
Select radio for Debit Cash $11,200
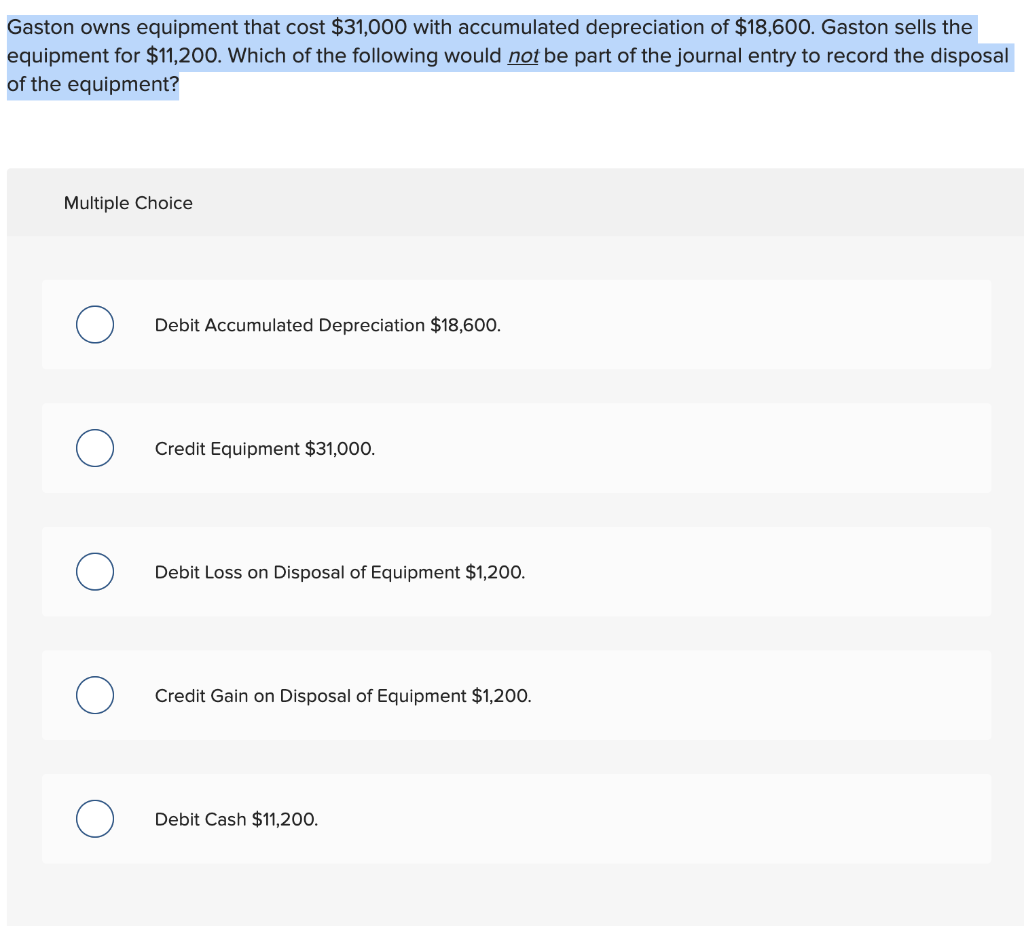click(95, 818)
